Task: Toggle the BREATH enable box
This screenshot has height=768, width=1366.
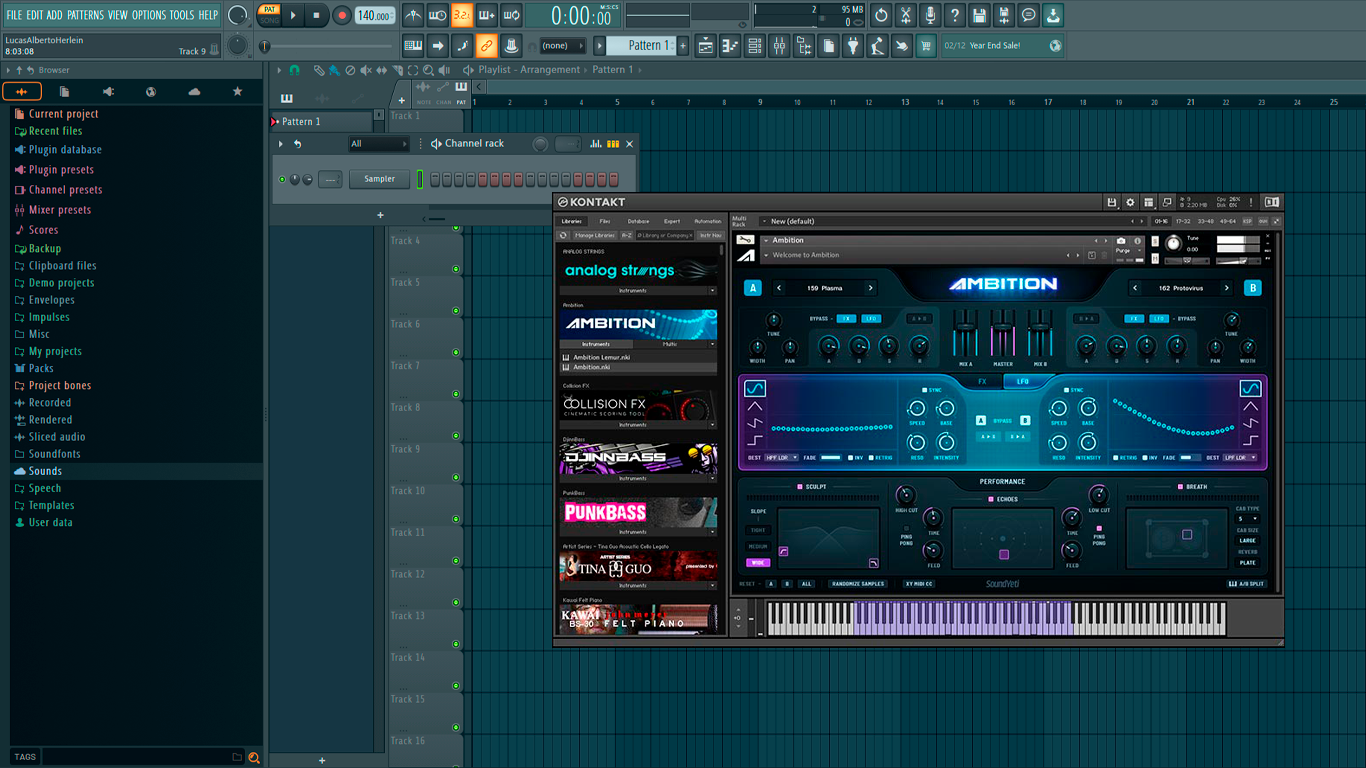Action: (x=1180, y=487)
